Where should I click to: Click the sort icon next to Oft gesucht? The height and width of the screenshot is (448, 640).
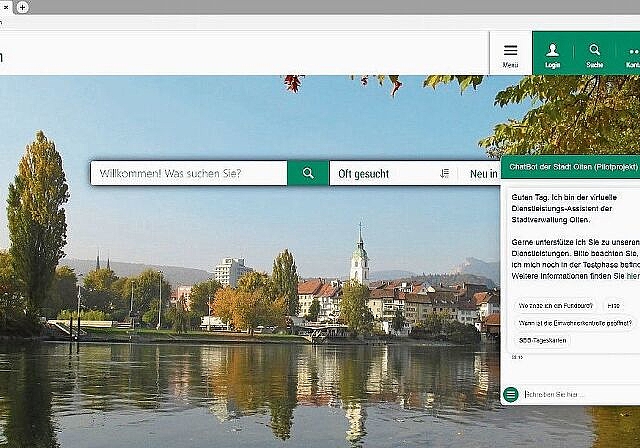[x=444, y=173]
